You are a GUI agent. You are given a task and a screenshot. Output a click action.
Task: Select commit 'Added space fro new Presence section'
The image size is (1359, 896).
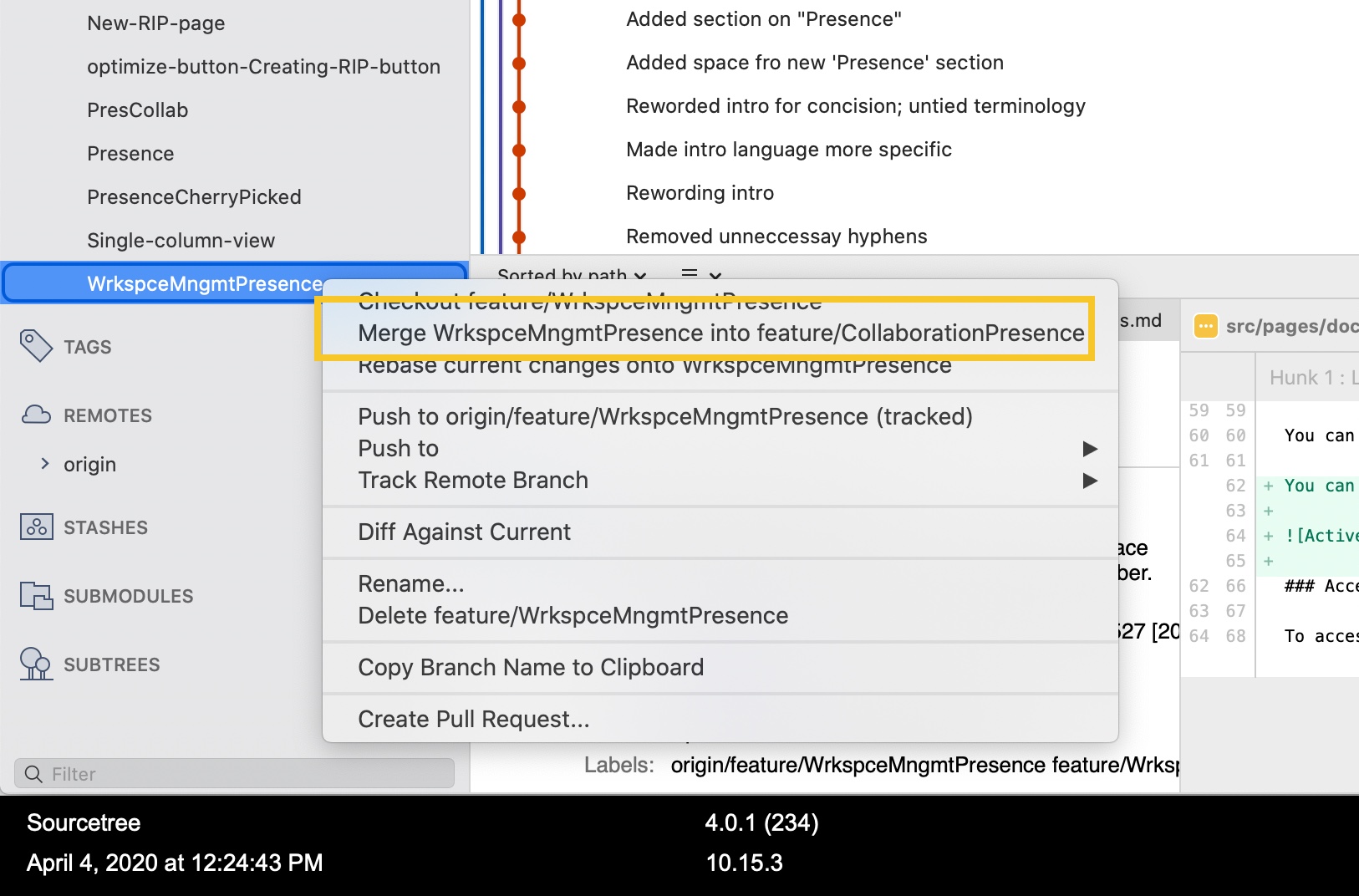point(815,63)
